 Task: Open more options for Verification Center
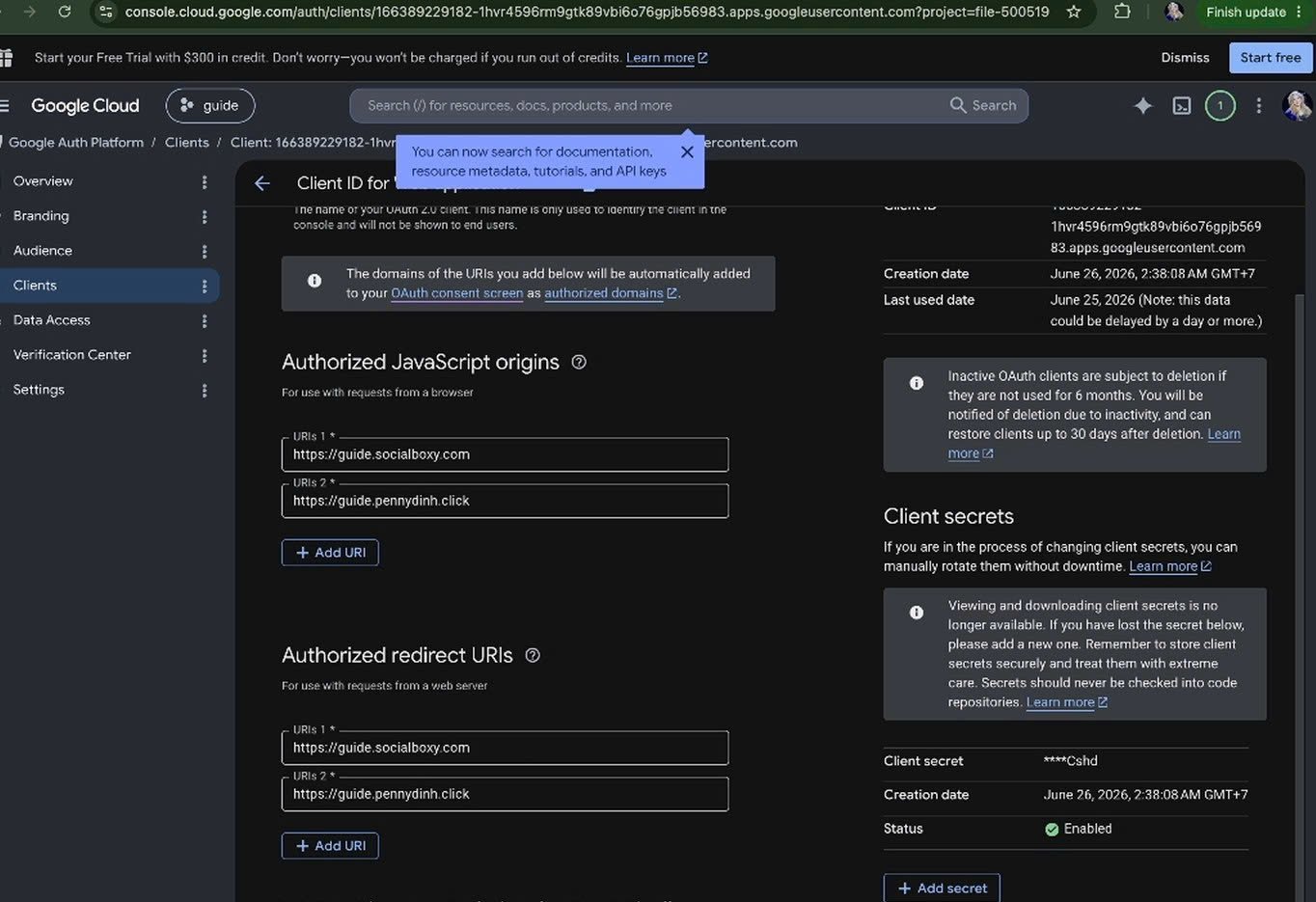[x=205, y=356]
